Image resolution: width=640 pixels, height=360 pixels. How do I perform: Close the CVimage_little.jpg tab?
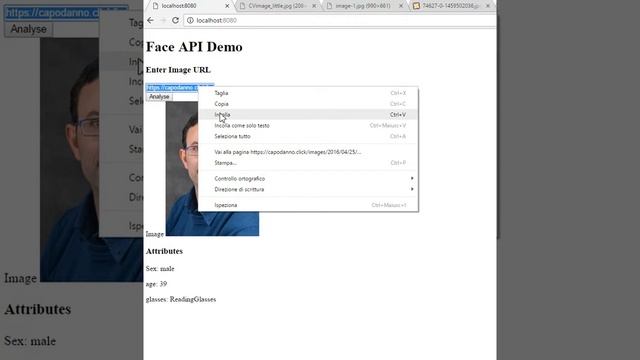[314, 6]
